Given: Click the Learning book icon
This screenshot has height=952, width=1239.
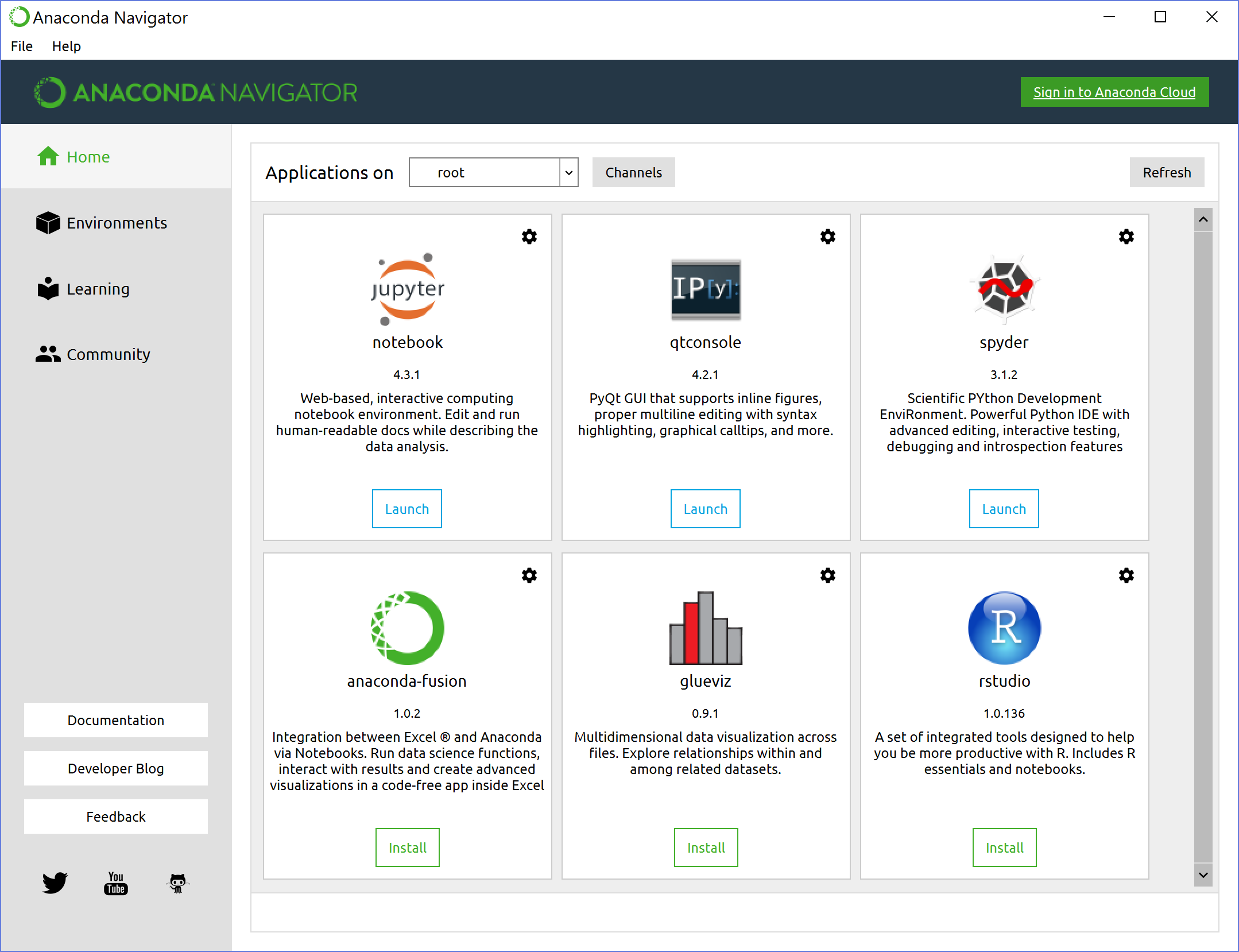Looking at the screenshot, I should click(x=48, y=288).
